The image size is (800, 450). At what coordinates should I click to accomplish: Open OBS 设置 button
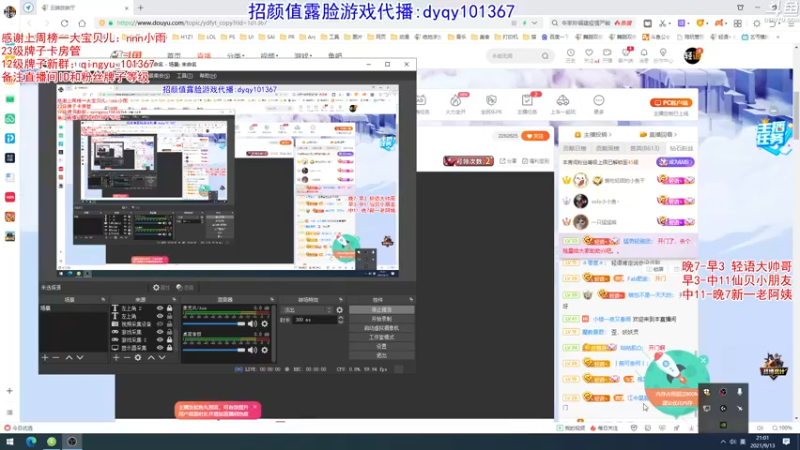tap(382, 346)
